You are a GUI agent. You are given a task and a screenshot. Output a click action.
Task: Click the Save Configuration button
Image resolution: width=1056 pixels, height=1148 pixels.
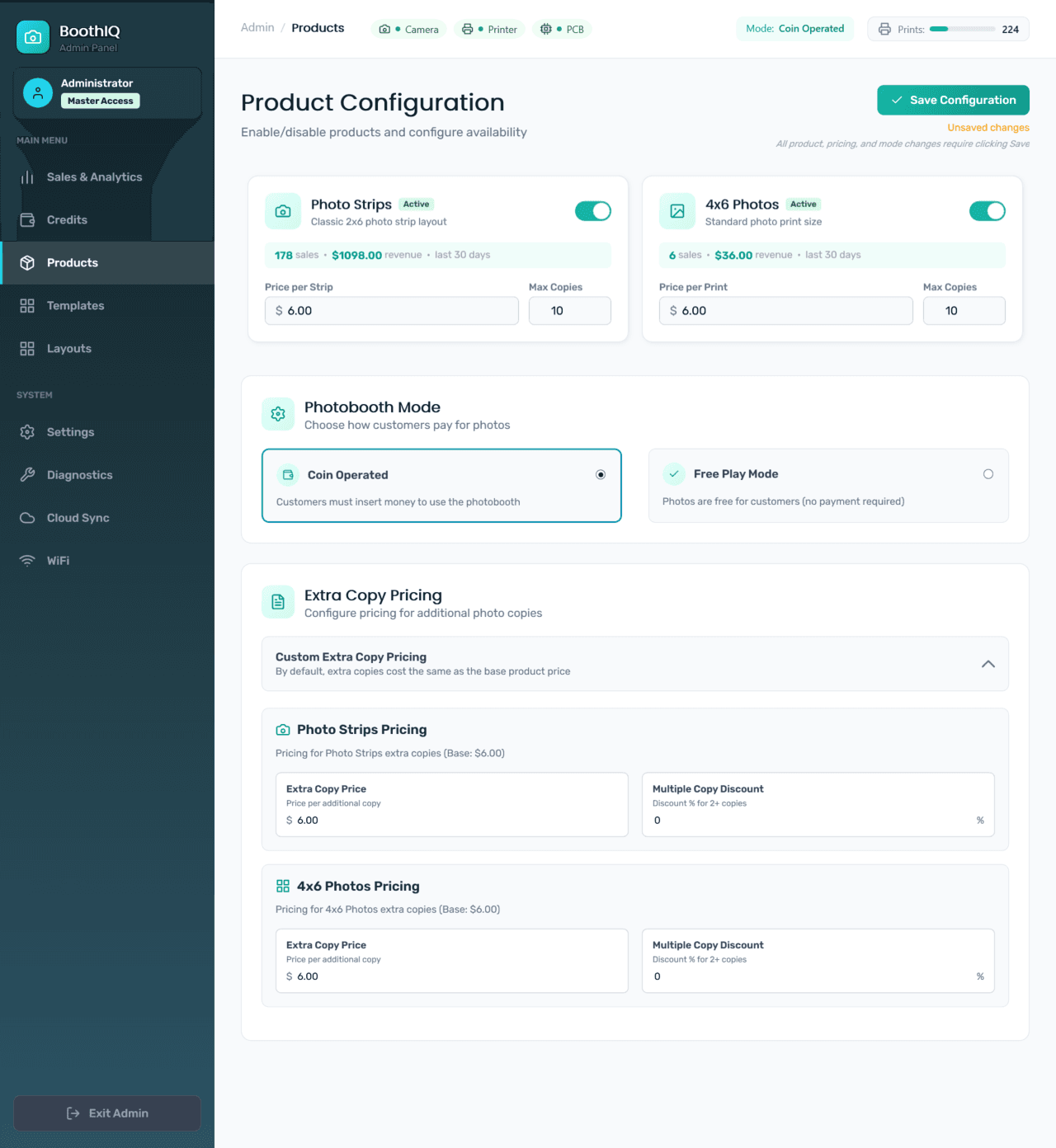[x=953, y=100]
